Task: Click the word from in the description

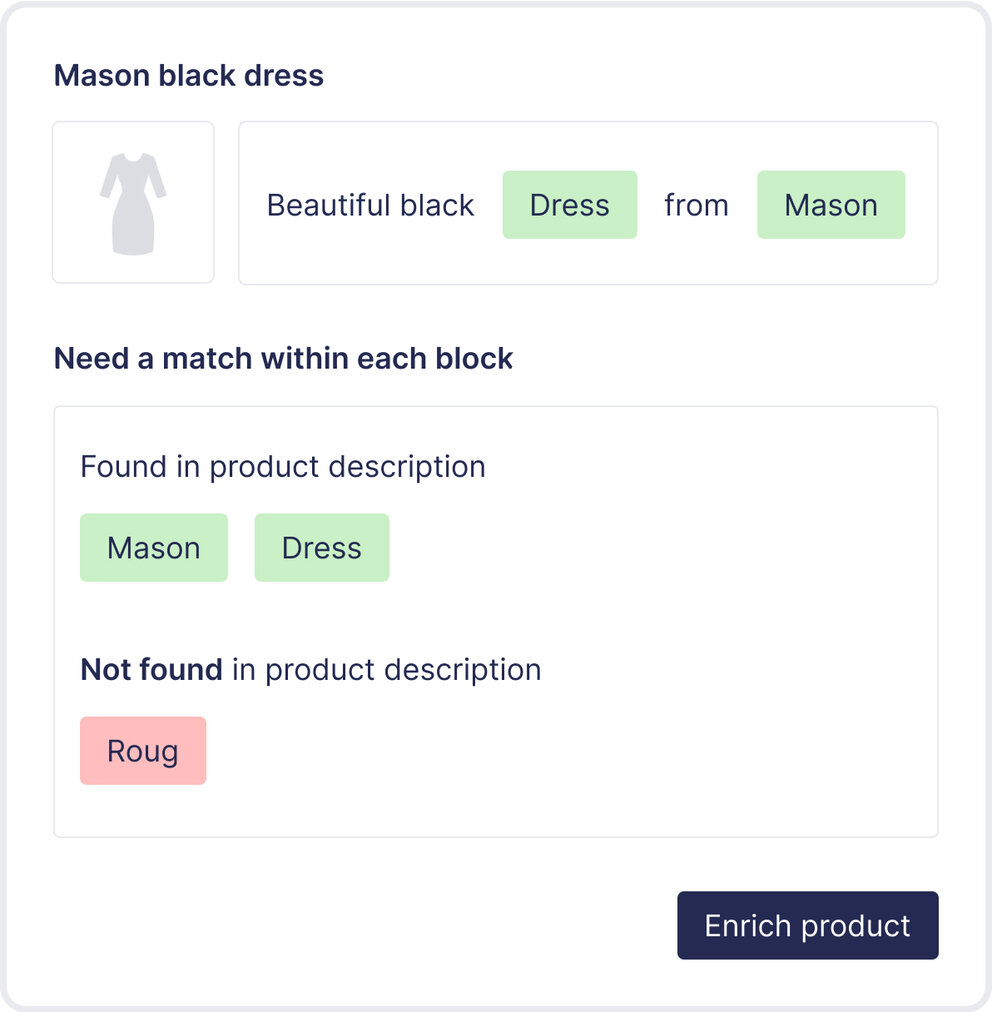Action: pos(696,204)
